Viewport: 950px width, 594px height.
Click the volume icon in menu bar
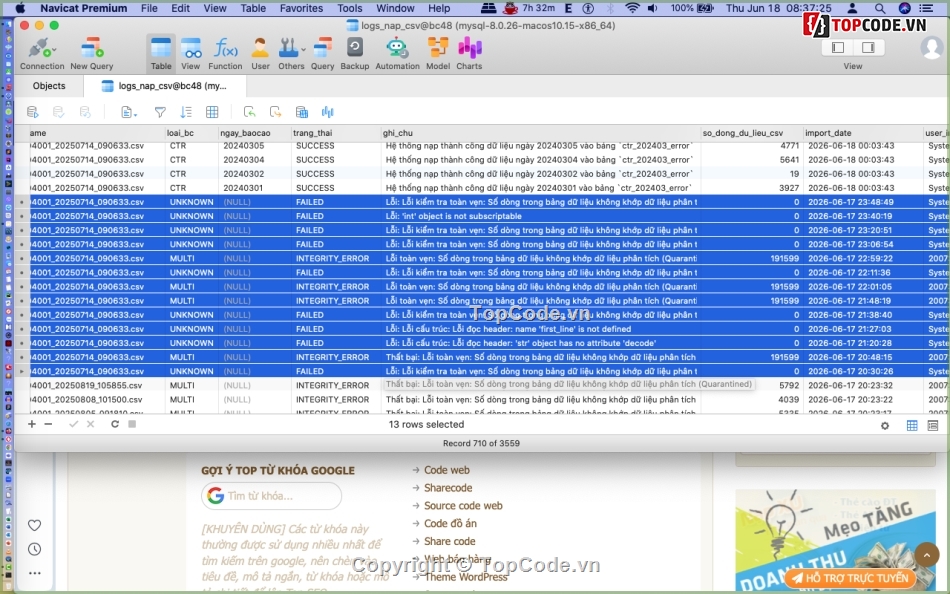653,8
